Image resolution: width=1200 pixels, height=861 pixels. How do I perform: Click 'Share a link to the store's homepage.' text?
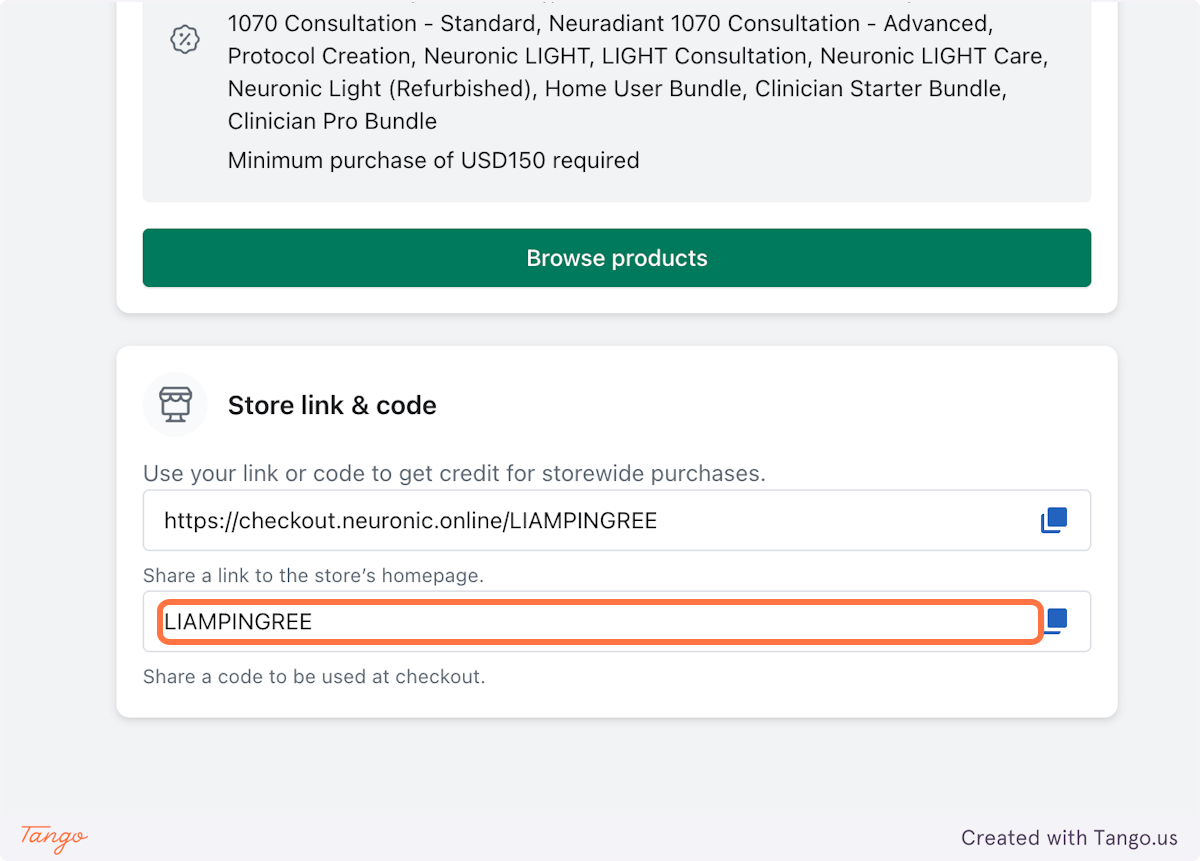(313, 576)
